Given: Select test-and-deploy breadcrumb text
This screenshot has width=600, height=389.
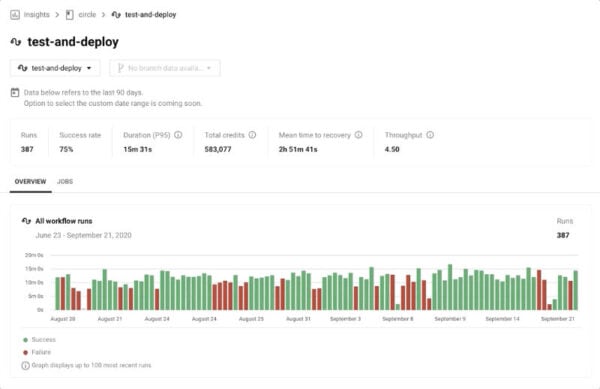Looking at the screenshot, I should pos(150,15).
